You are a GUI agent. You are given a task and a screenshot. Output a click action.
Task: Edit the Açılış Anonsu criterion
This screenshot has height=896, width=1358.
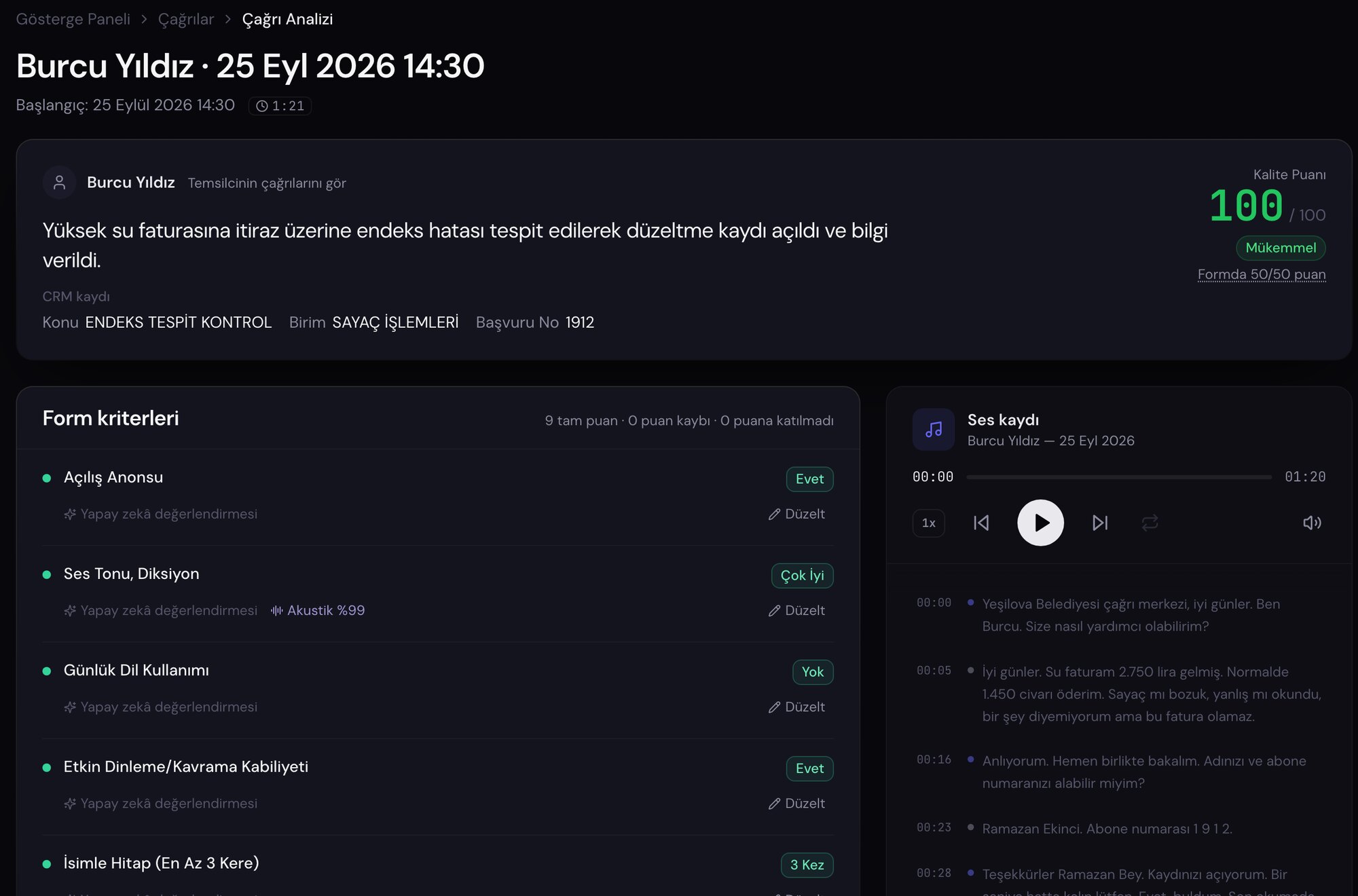coord(796,514)
